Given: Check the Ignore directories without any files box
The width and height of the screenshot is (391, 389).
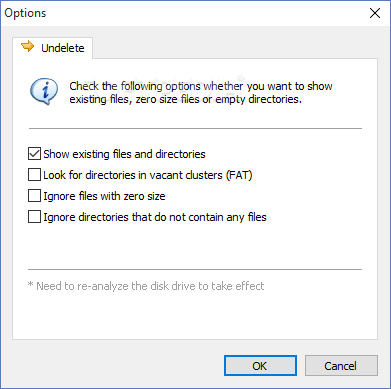Looking at the screenshot, I should pos(34,217).
